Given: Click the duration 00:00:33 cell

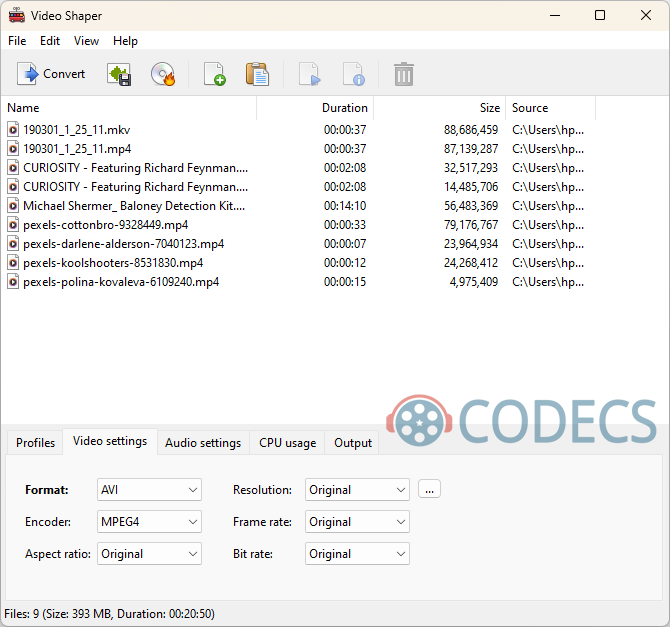Looking at the screenshot, I should 345,225.
